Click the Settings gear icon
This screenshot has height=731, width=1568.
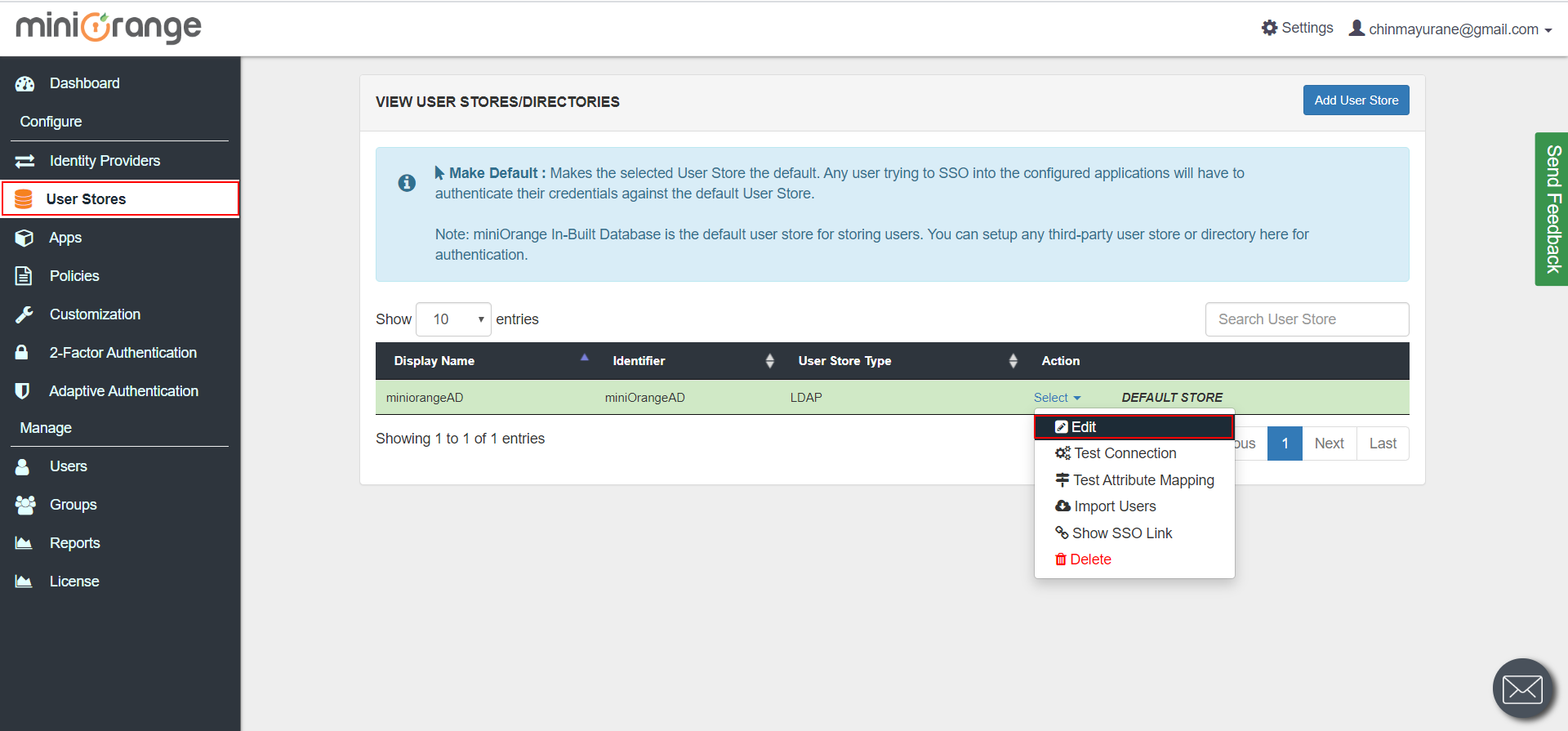click(1269, 28)
